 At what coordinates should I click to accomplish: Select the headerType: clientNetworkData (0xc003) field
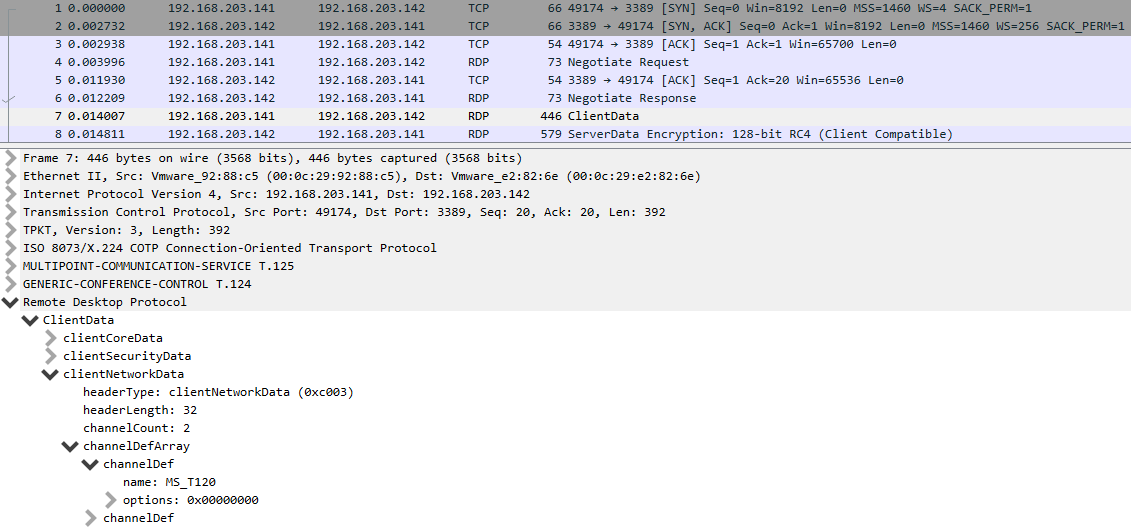[218, 392]
